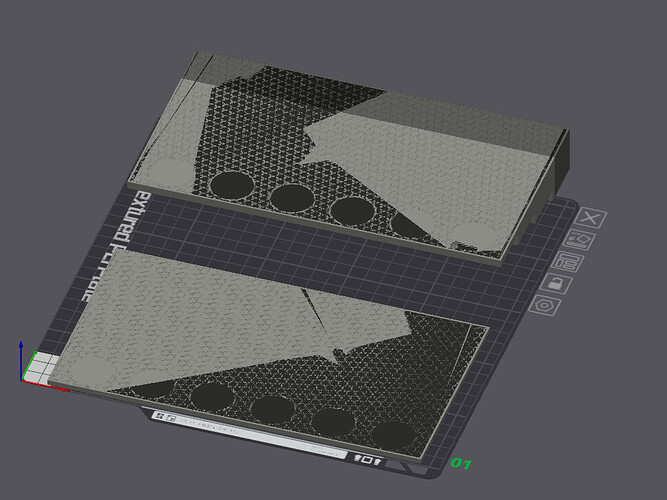Image resolution: width=667 pixels, height=500 pixels.
Task: Click the green 01 plate number
Action: coord(461,463)
